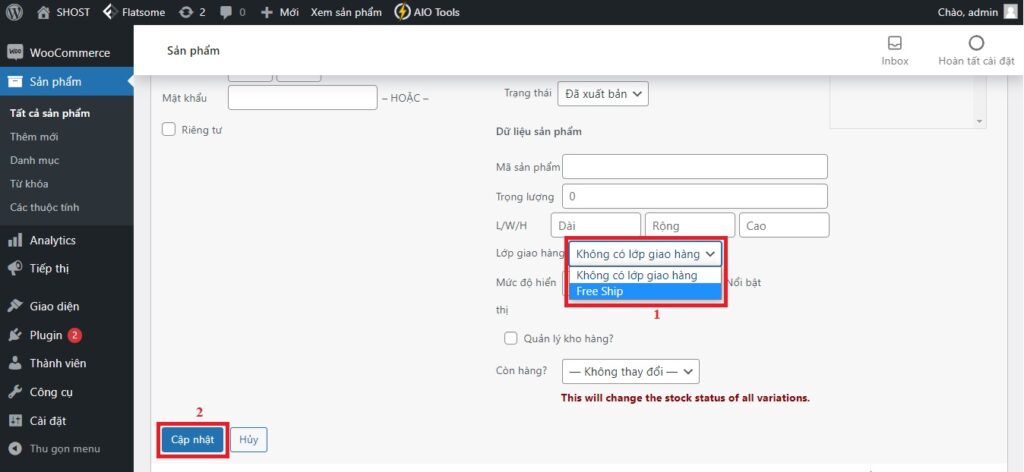Open the SHOST site home icon

(43, 12)
